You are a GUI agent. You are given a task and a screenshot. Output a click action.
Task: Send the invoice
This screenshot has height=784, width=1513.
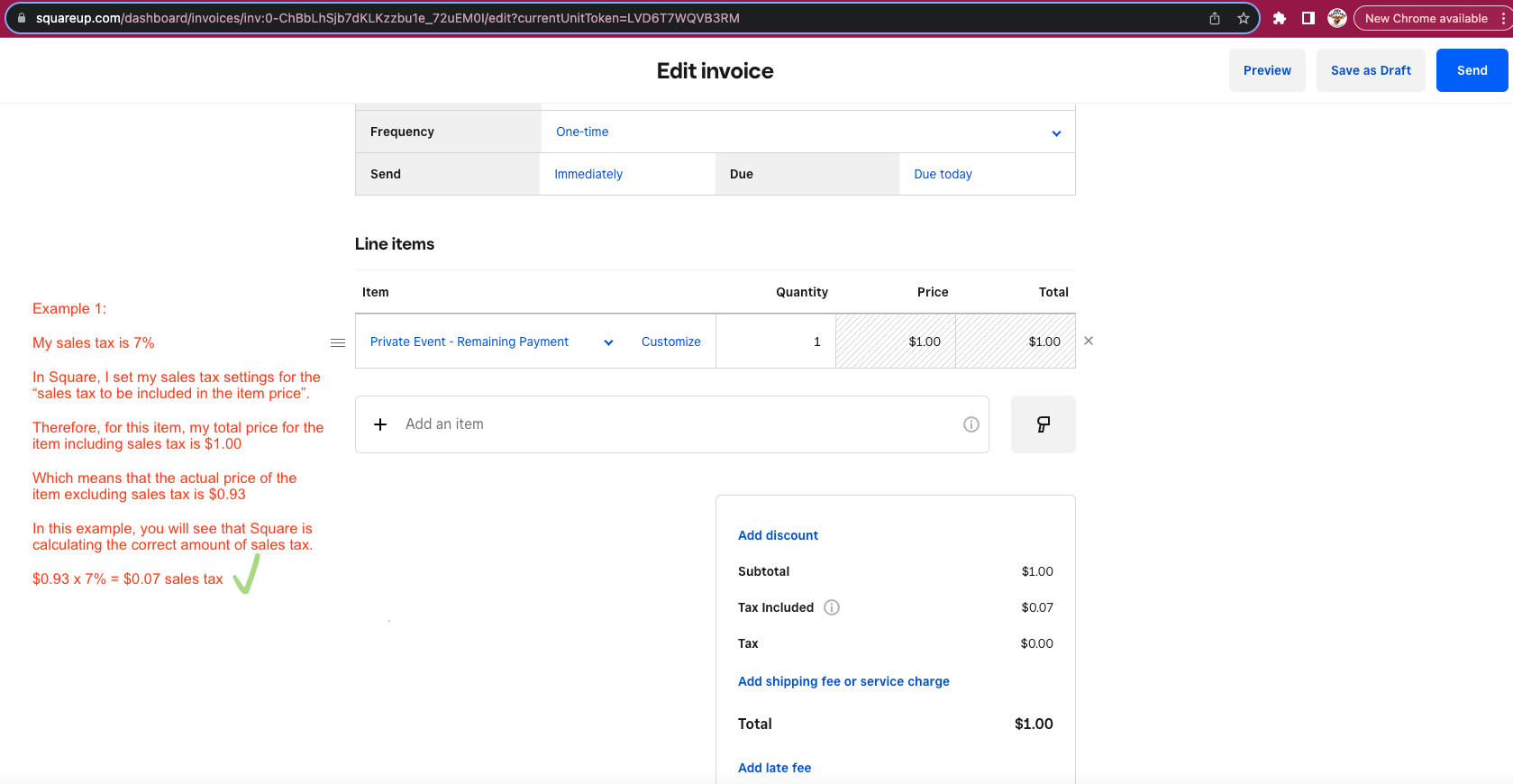1472,70
